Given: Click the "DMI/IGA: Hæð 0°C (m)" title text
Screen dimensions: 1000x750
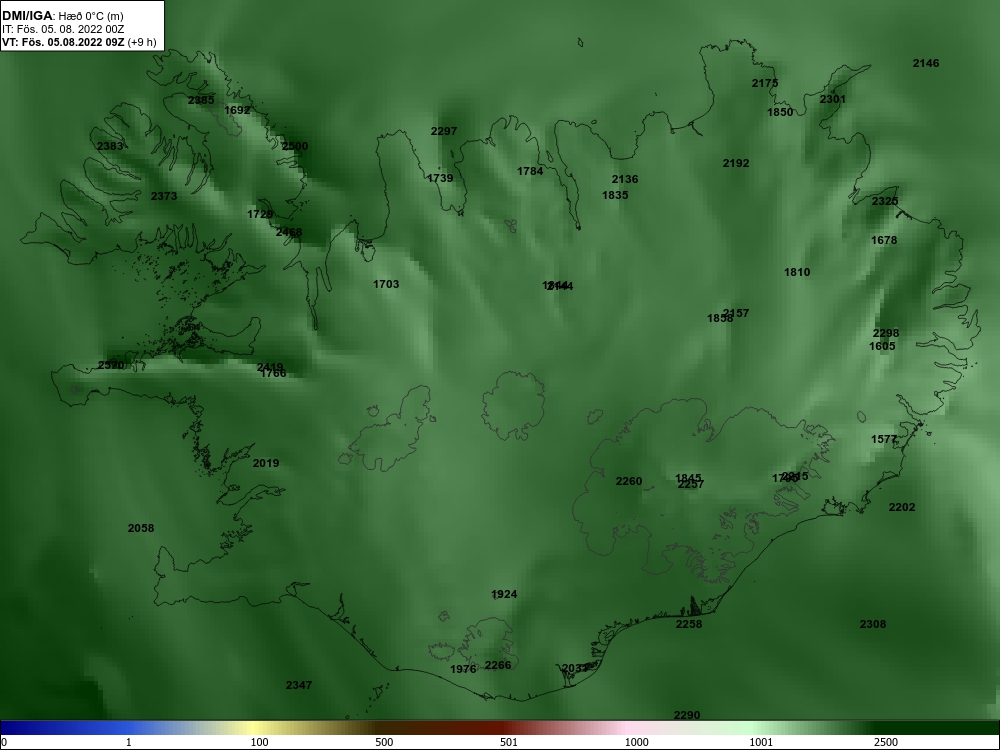Looking at the screenshot, I should [x=62, y=16].
